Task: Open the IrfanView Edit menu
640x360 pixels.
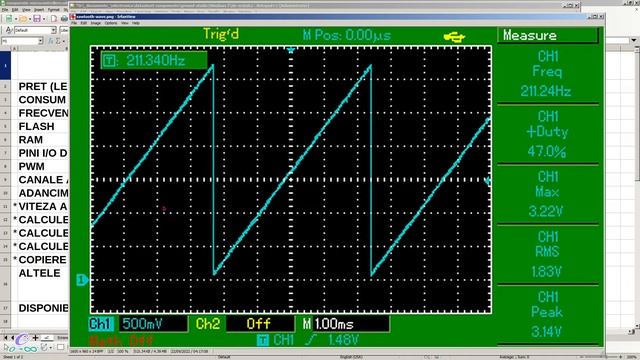Action: (x=84, y=23)
